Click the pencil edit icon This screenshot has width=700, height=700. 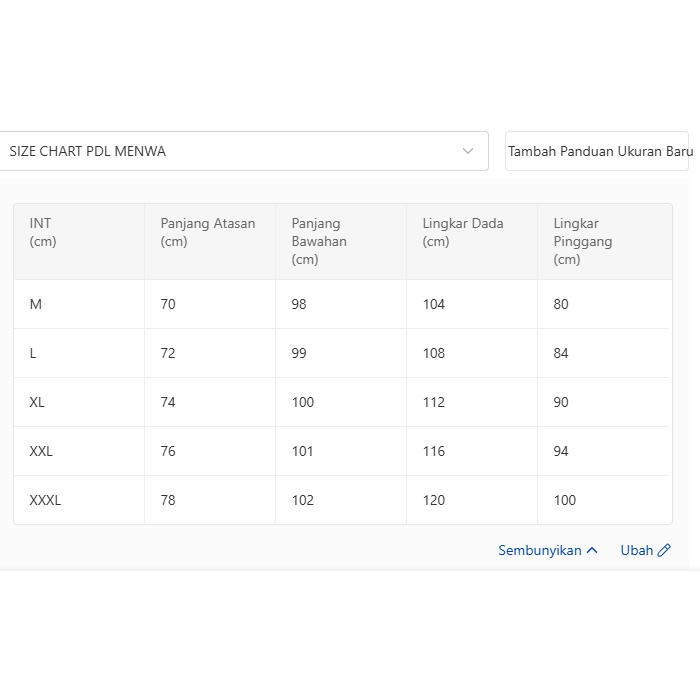click(664, 550)
